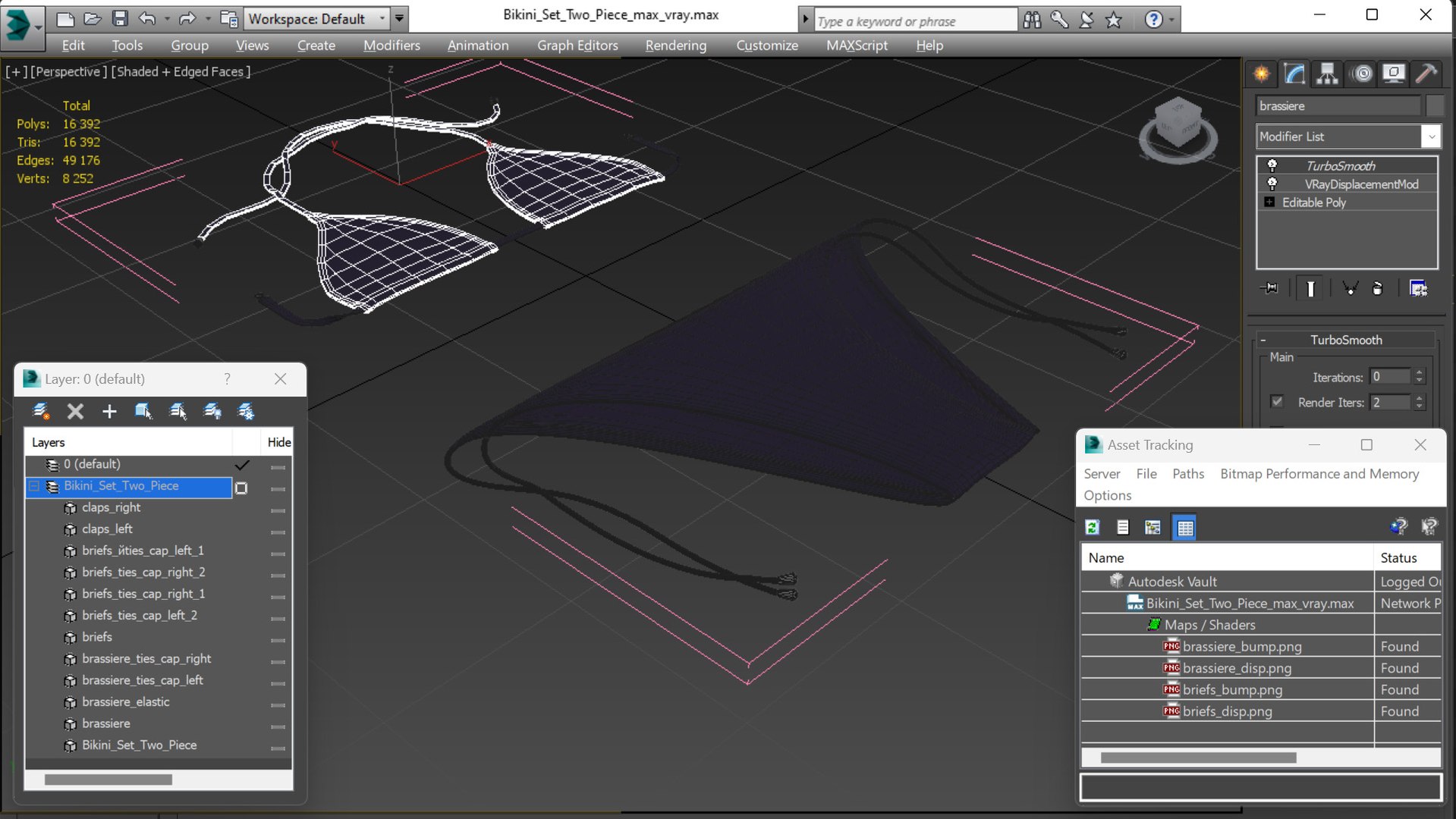The height and width of the screenshot is (819, 1456).
Task: Click the [Shaded + Edged Faces] viewport label
Action: (x=181, y=71)
